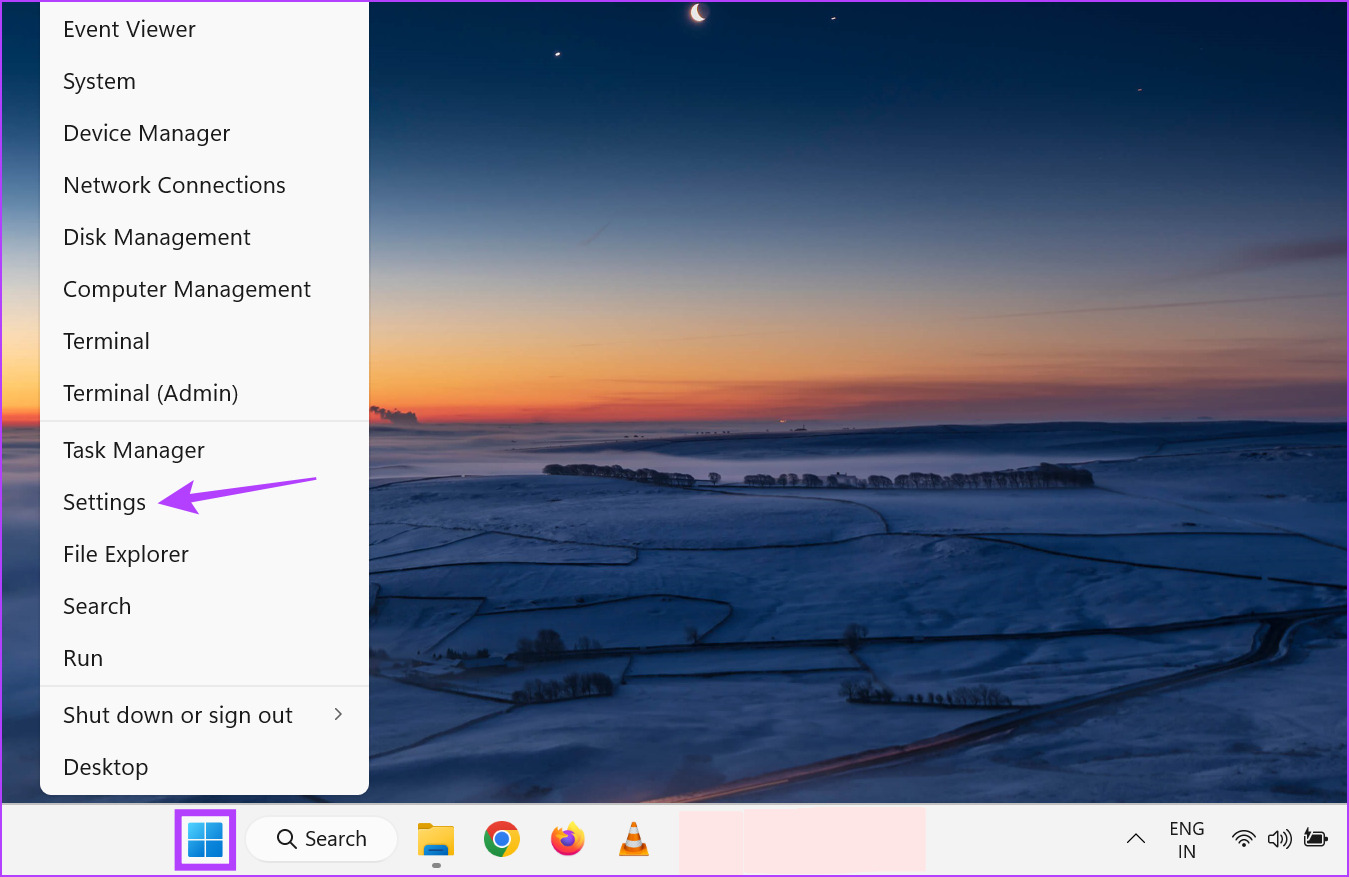The image size is (1349, 877).
Task: Click the speaker volume tray icon
Action: click(x=1279, y=839)
